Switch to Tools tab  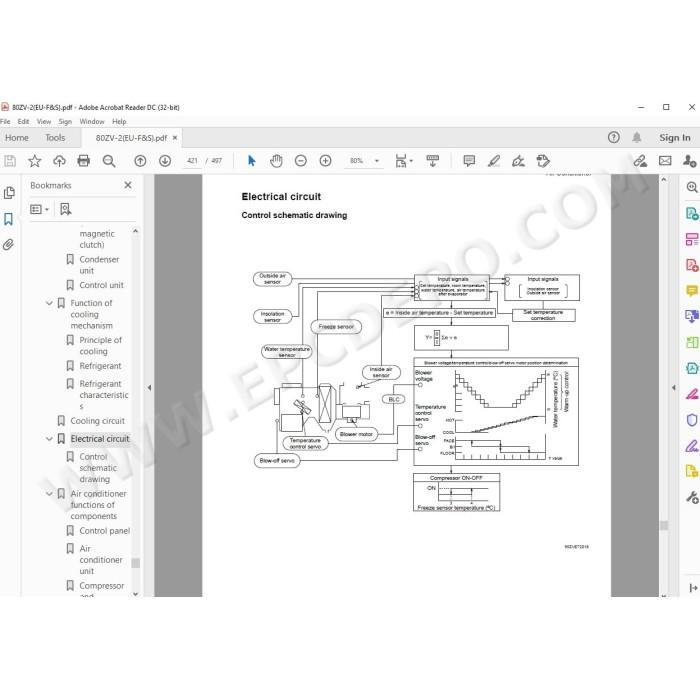coord(55,138)
